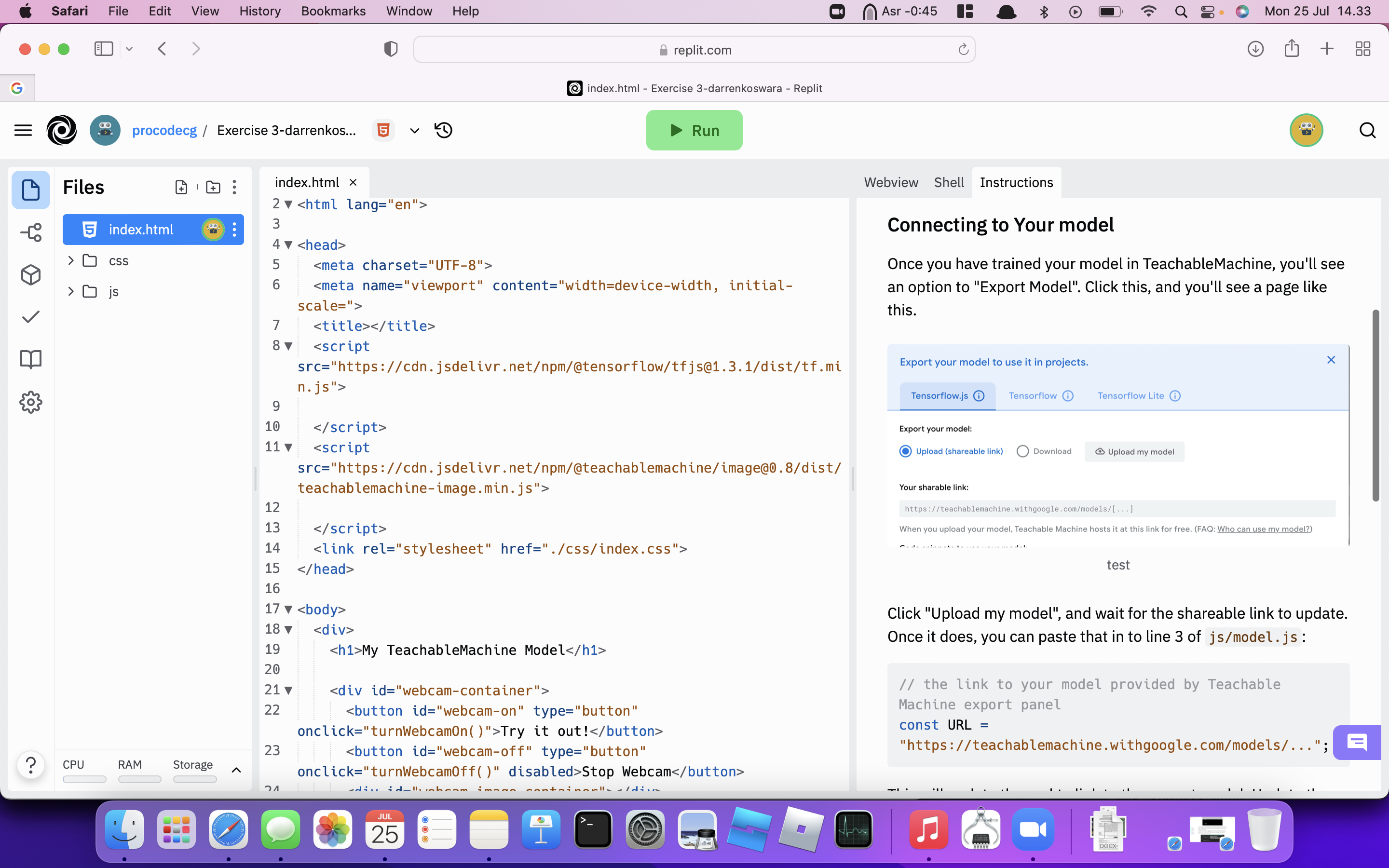Click the green Run button
This screenshot has height=868, width=1389.
click(694, 130)
